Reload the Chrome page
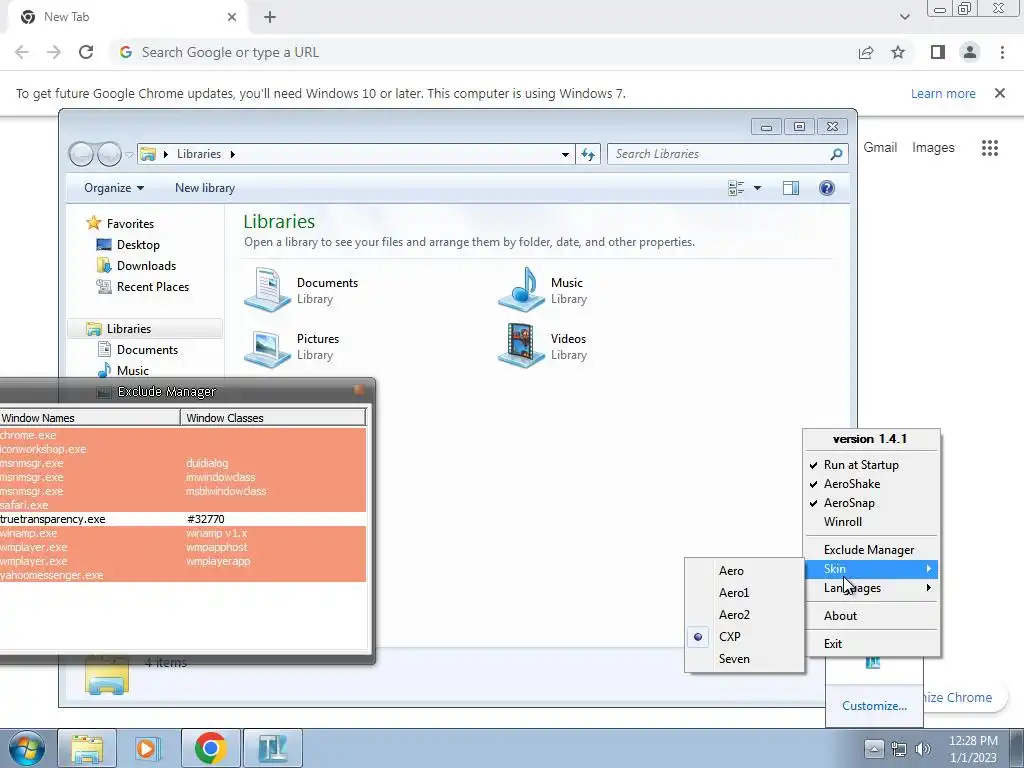The image size is (1024, 768). tap(86, 52)
